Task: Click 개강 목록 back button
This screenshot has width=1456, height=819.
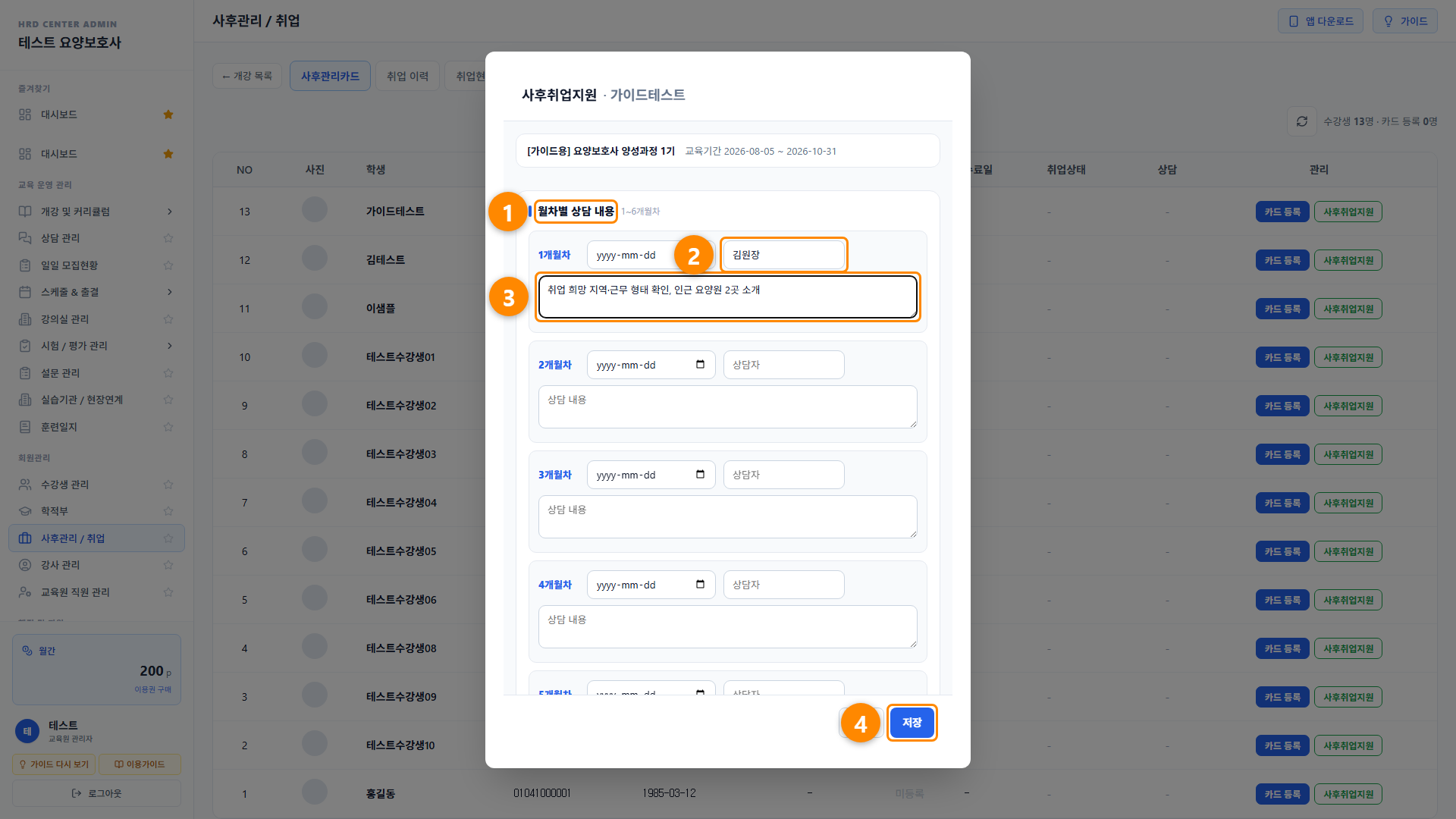Action: [x=247, y=76]
